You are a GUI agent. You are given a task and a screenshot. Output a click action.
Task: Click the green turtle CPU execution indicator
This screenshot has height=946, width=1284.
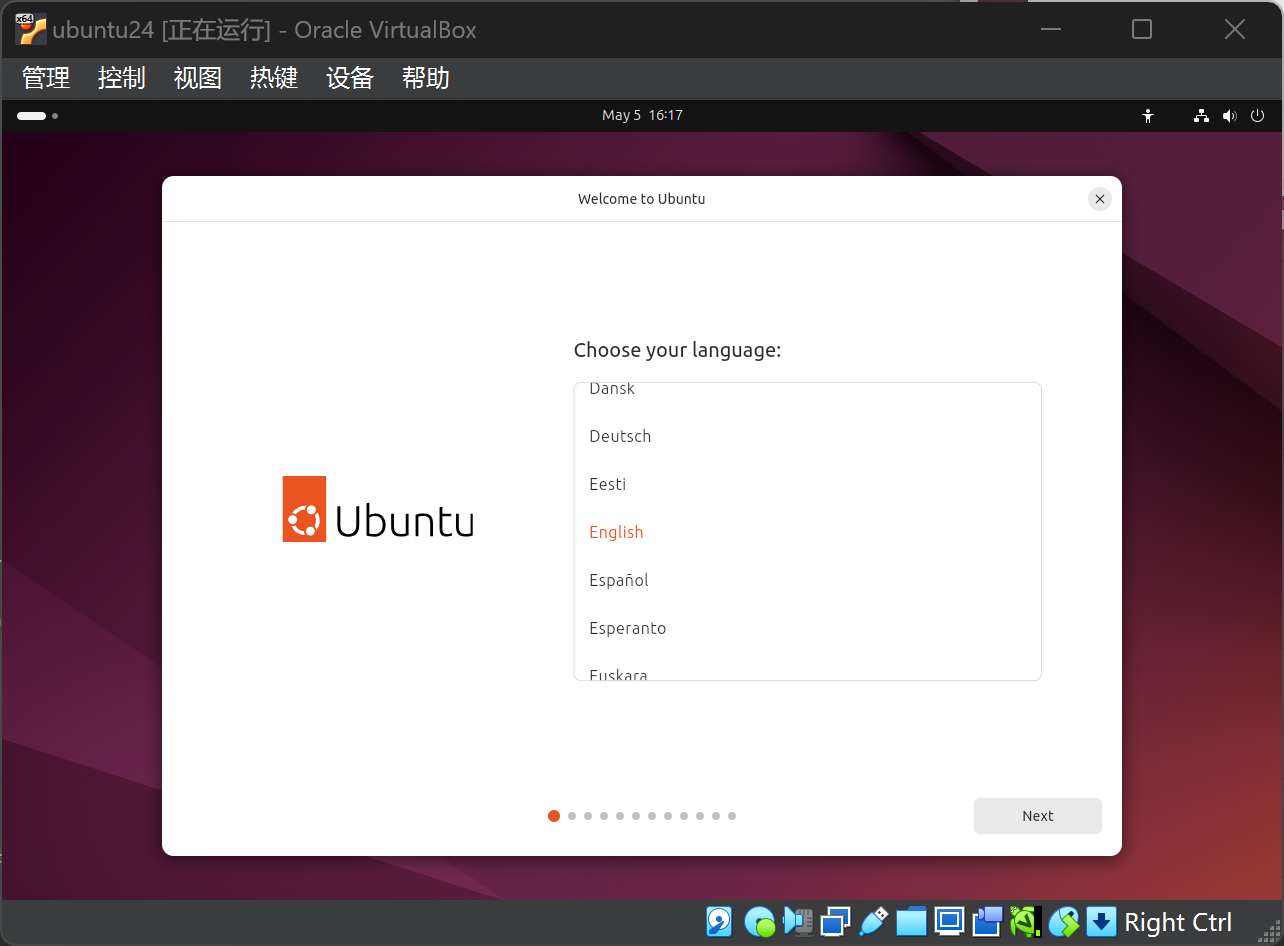pos(1026,921)
